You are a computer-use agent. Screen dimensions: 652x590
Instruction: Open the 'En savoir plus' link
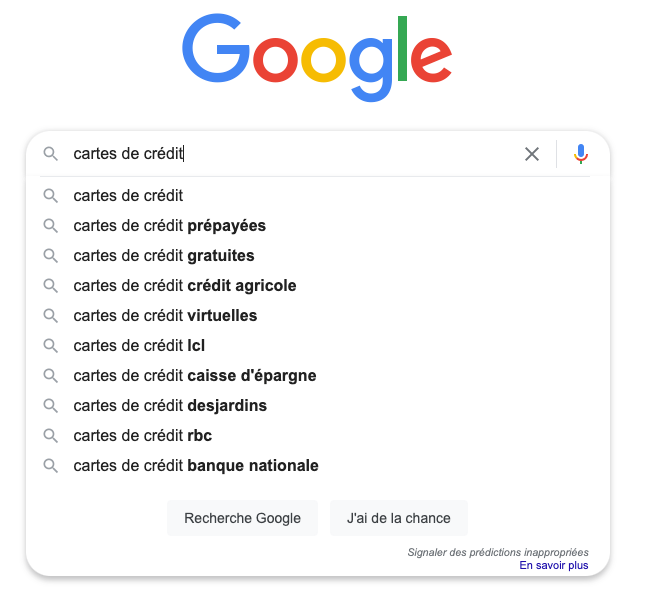[553, 566]
